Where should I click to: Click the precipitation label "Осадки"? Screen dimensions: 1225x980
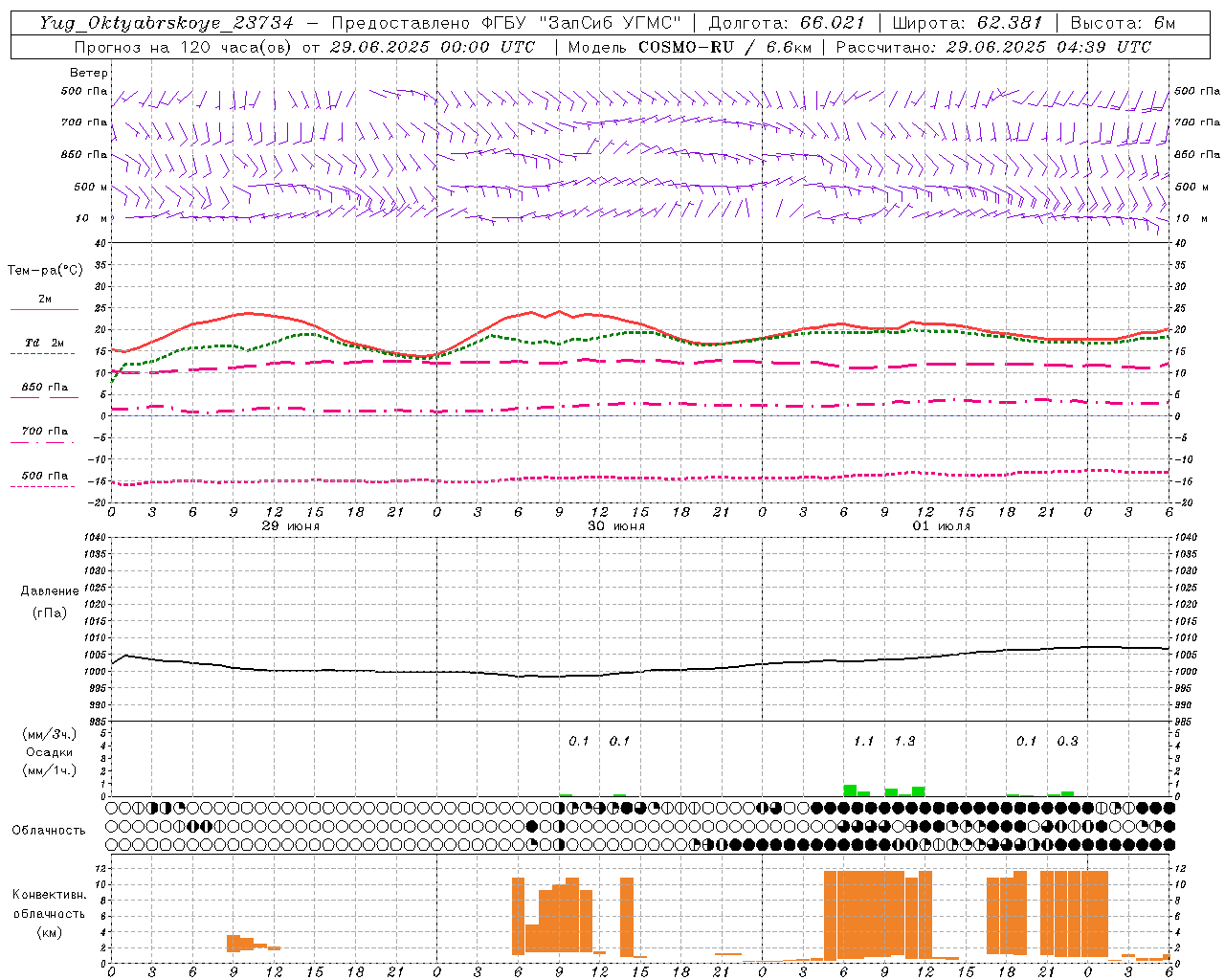click(x=50, y=752)
